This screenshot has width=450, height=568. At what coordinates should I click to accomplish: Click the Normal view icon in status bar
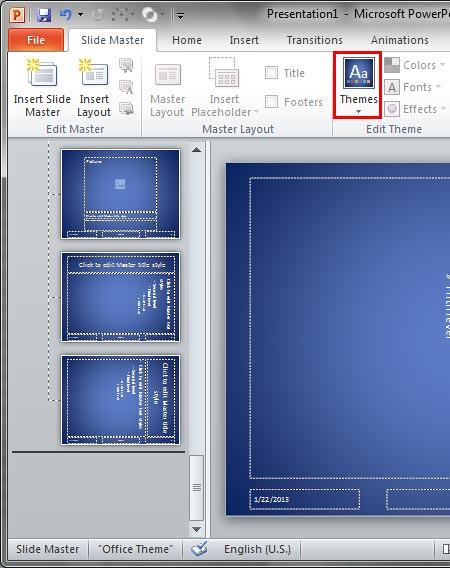coord(446,549)
